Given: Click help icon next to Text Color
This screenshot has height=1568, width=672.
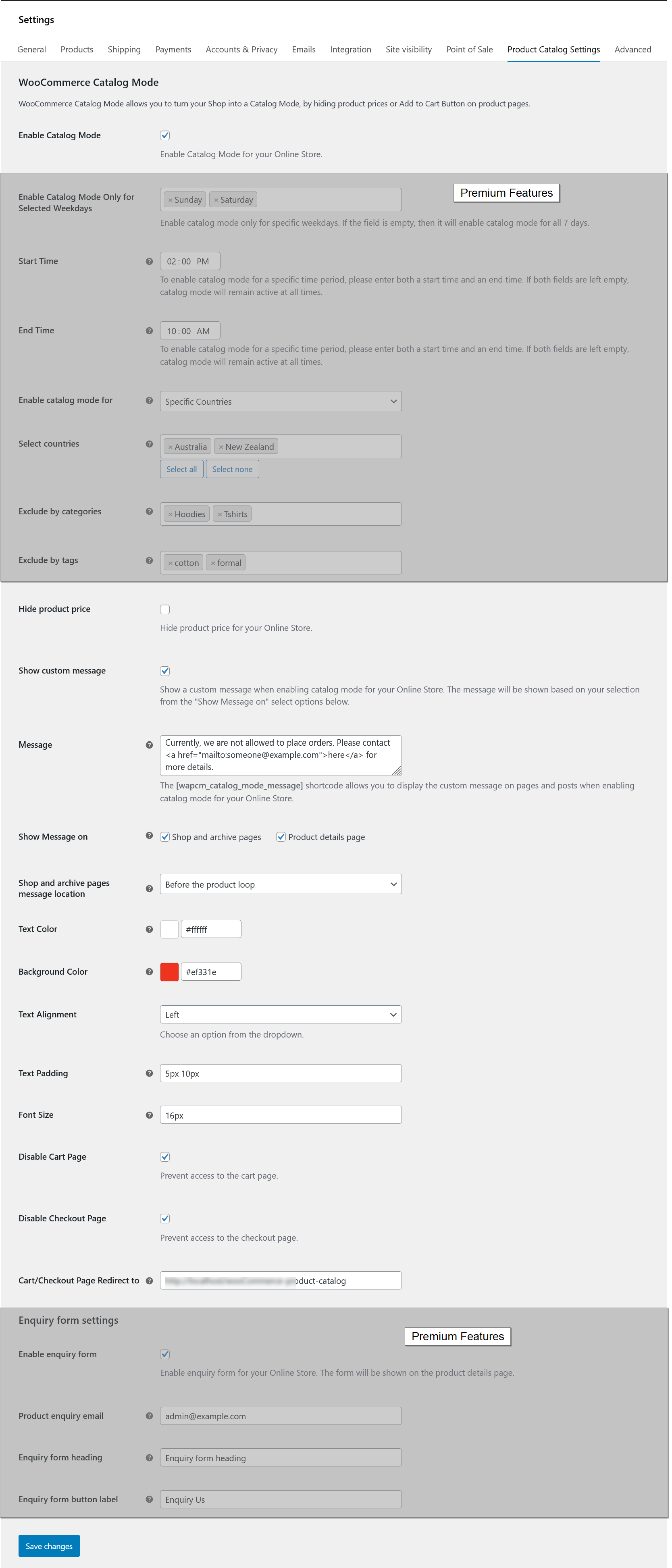Looking at the screenshot, I should 149,930.
